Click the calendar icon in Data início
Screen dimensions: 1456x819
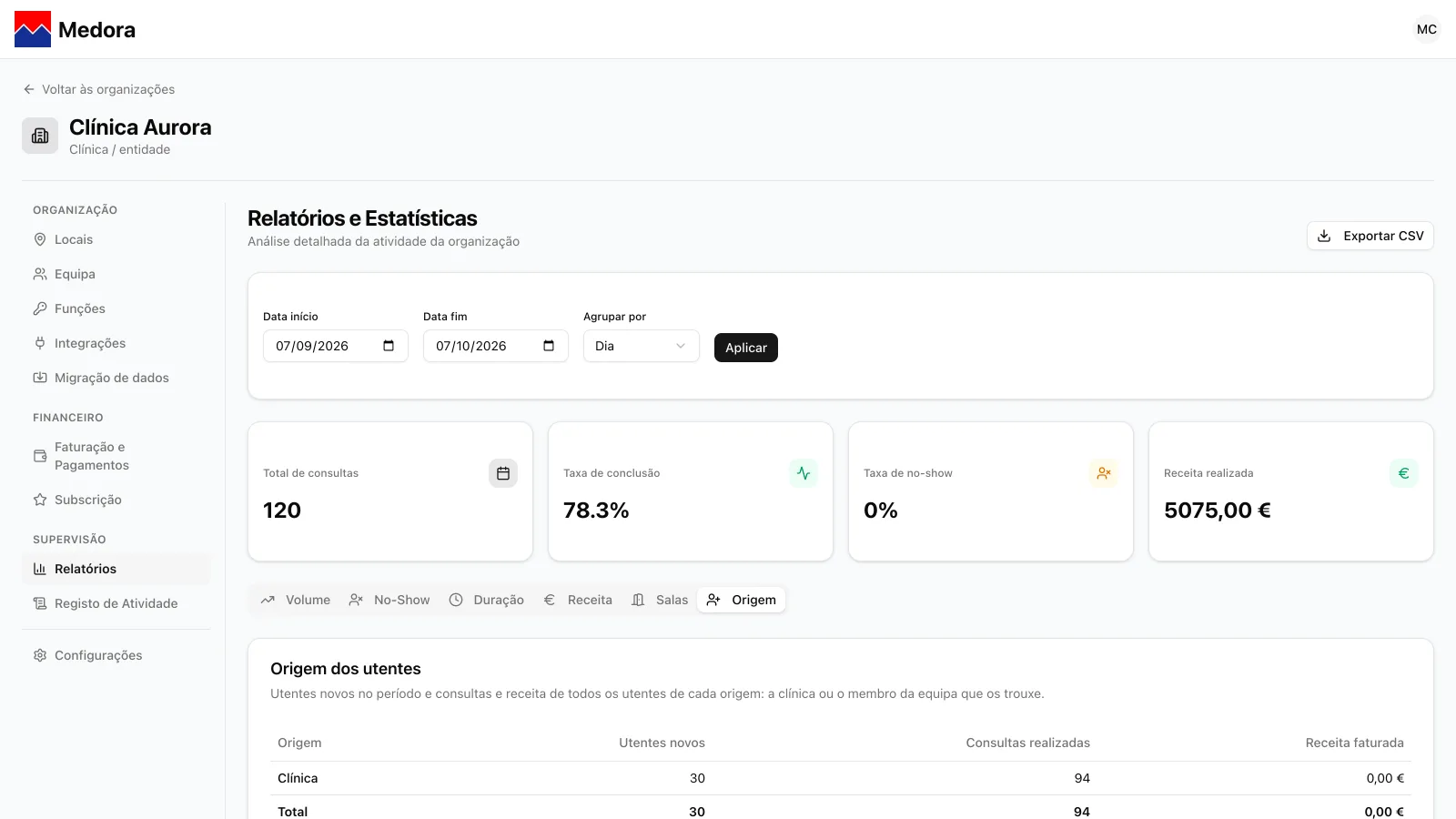[x=389, y=346]
